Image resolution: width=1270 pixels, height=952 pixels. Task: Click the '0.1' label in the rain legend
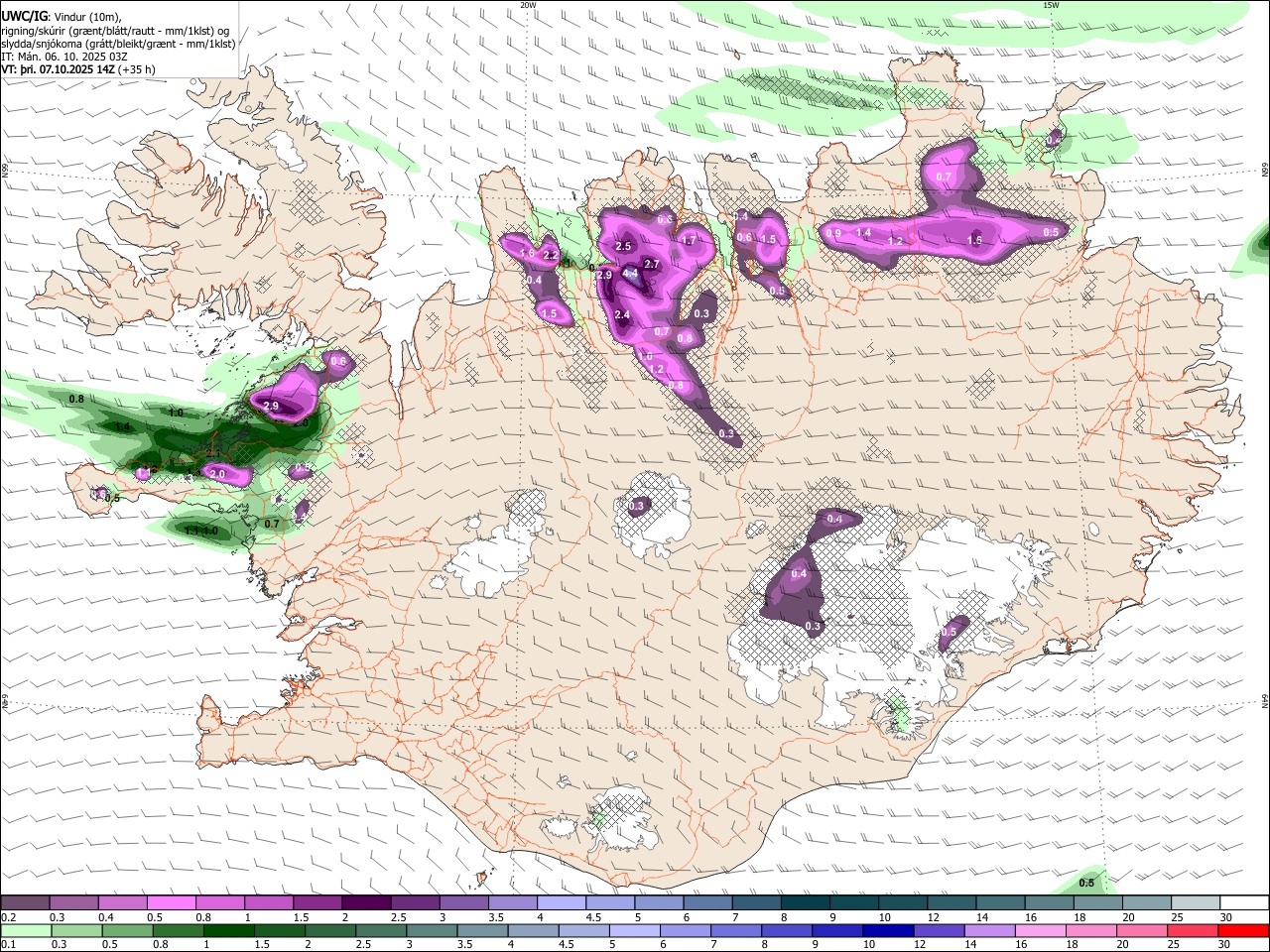point(8,944)
